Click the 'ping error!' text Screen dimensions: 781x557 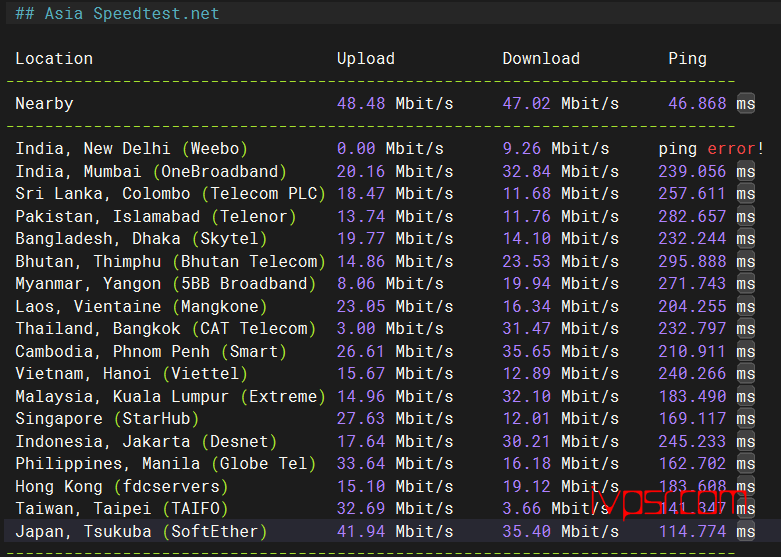(x=711, y=148)
